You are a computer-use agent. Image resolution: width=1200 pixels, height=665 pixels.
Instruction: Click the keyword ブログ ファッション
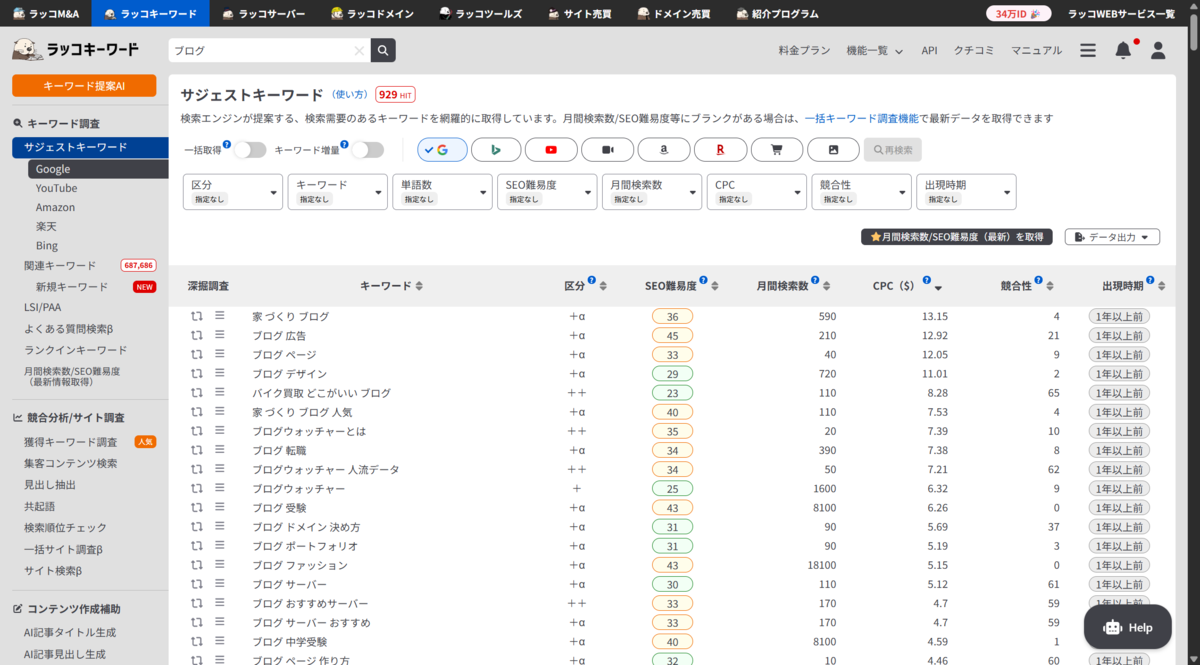tap(300, 565)
